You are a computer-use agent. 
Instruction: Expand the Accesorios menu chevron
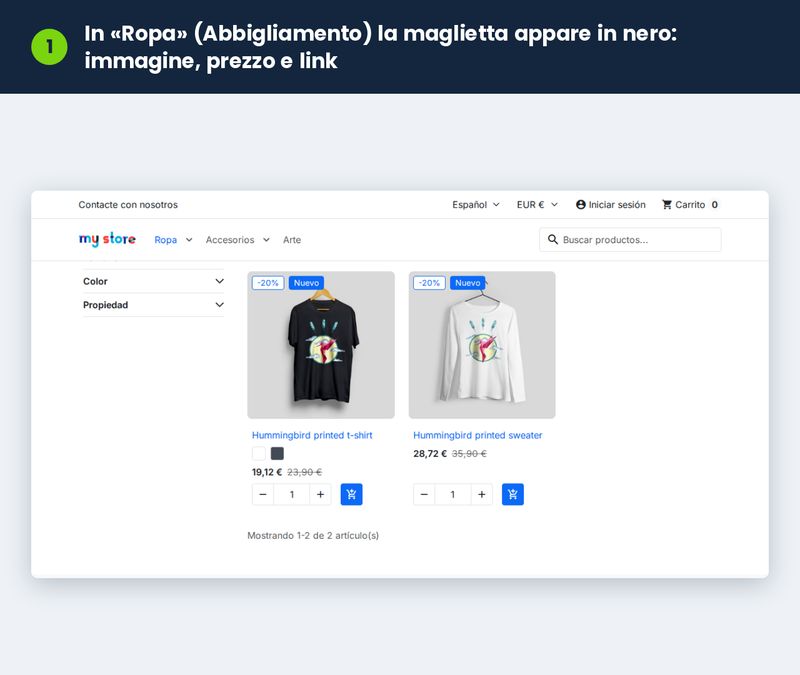pyautogui.click(x=266, y=240)
